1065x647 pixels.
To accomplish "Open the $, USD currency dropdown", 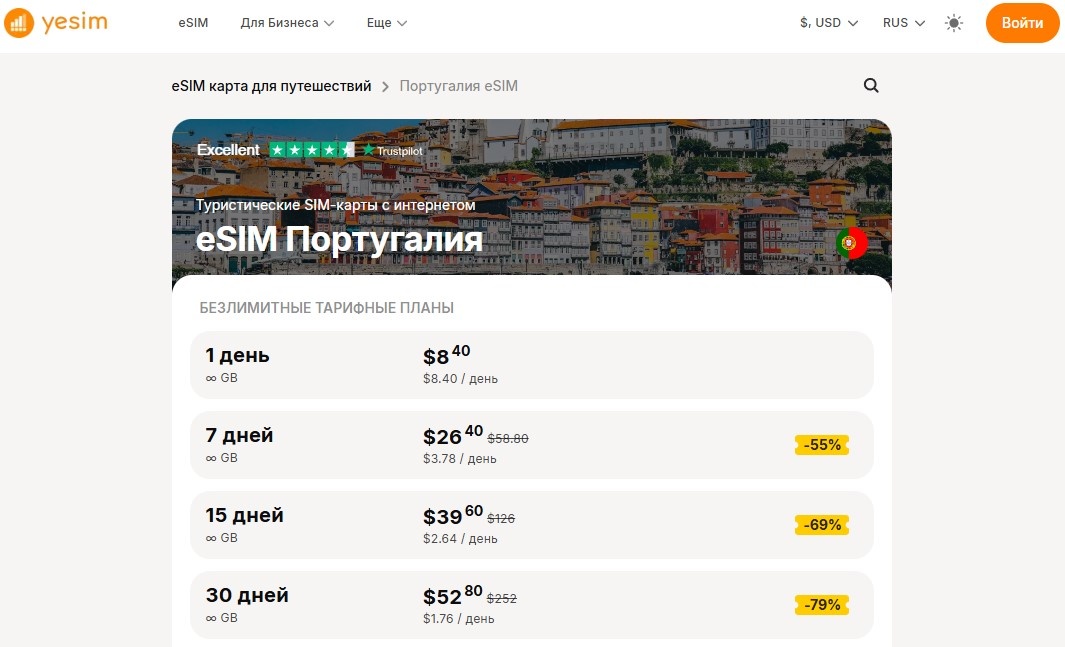I will pyautogui.click(x=828, y=20).
